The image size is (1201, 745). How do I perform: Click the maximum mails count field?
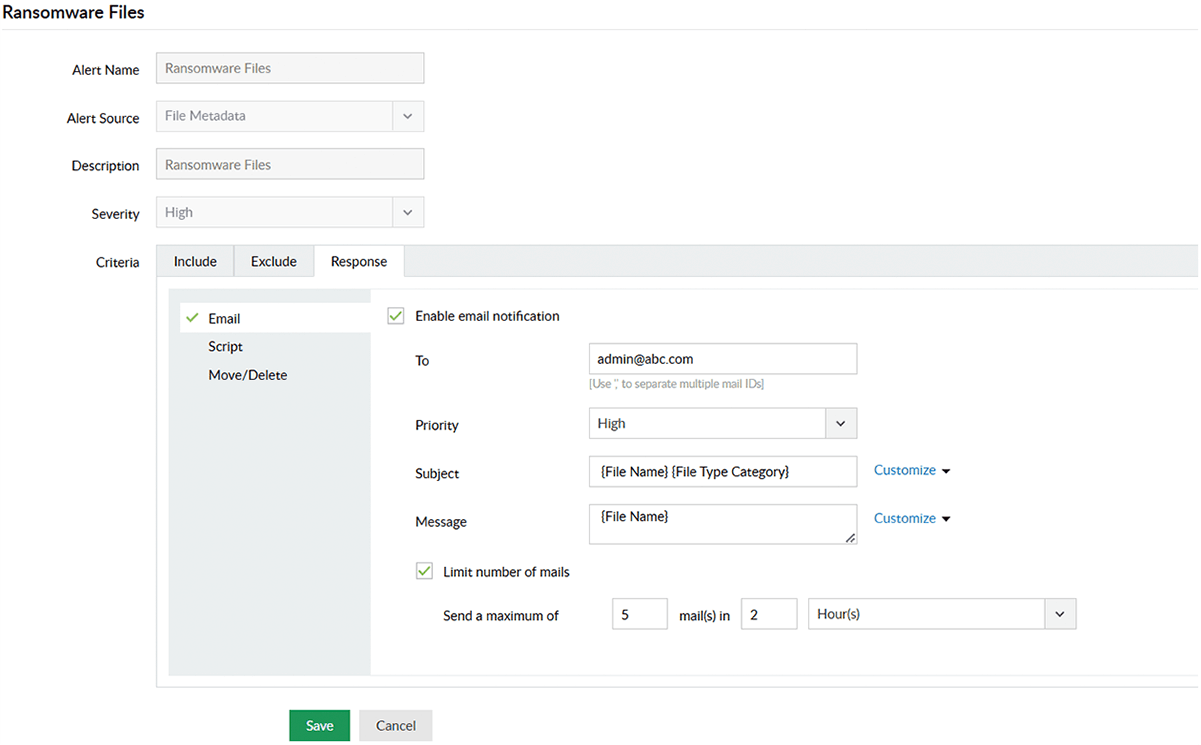639,614
